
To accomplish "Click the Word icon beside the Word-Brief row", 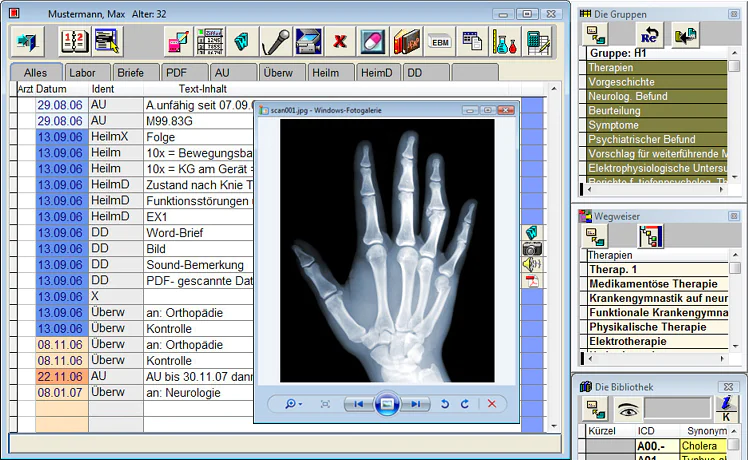I will pos(532,232).
